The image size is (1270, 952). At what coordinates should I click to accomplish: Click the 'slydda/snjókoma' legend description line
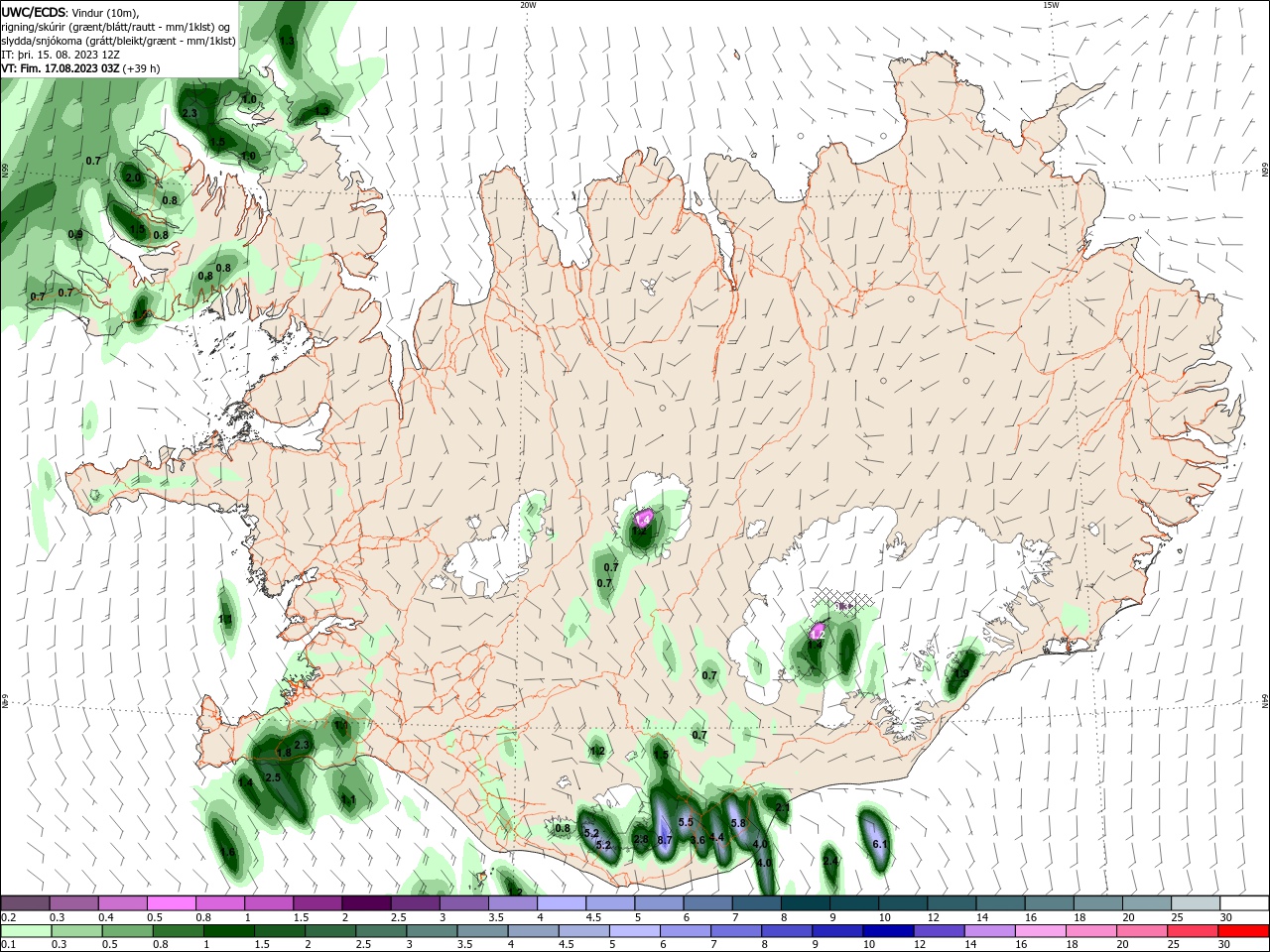[119, 41]
